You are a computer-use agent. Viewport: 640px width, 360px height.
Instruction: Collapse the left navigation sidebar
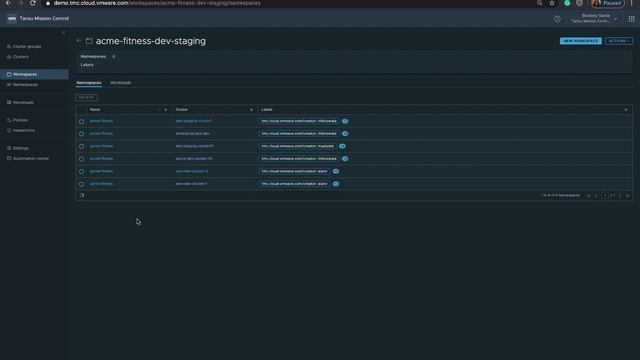(63, 32)
